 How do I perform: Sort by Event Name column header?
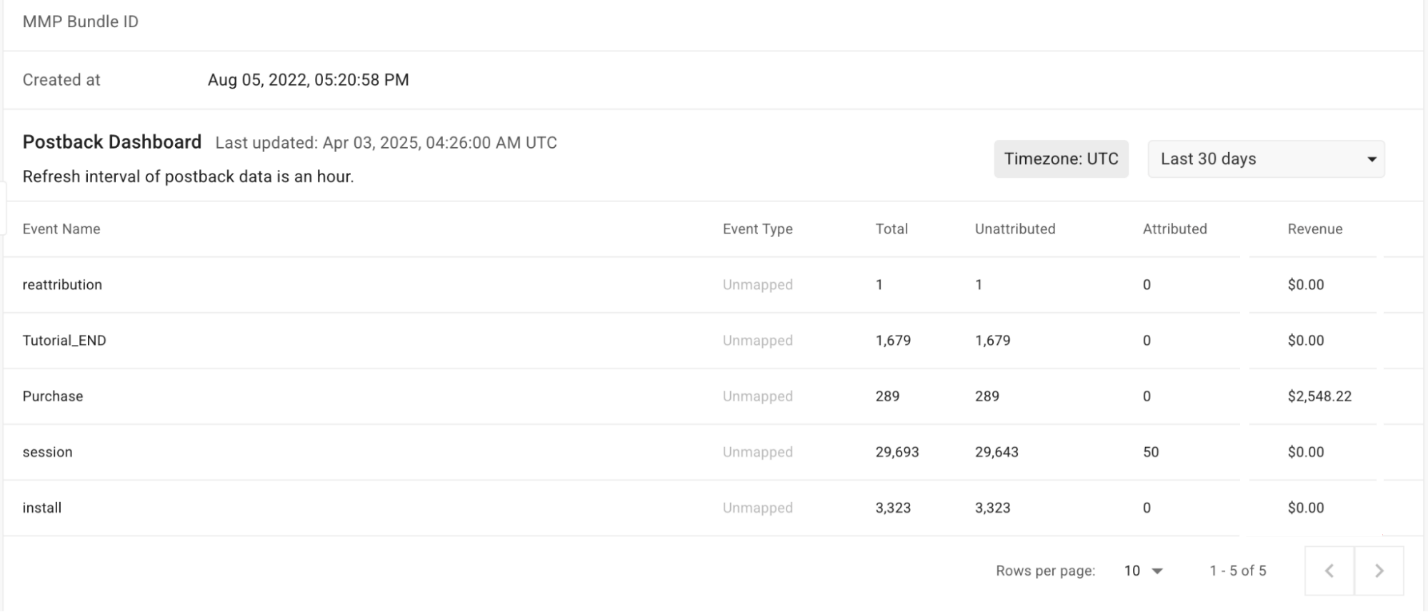pyautogui.click(x=61, y=229)
